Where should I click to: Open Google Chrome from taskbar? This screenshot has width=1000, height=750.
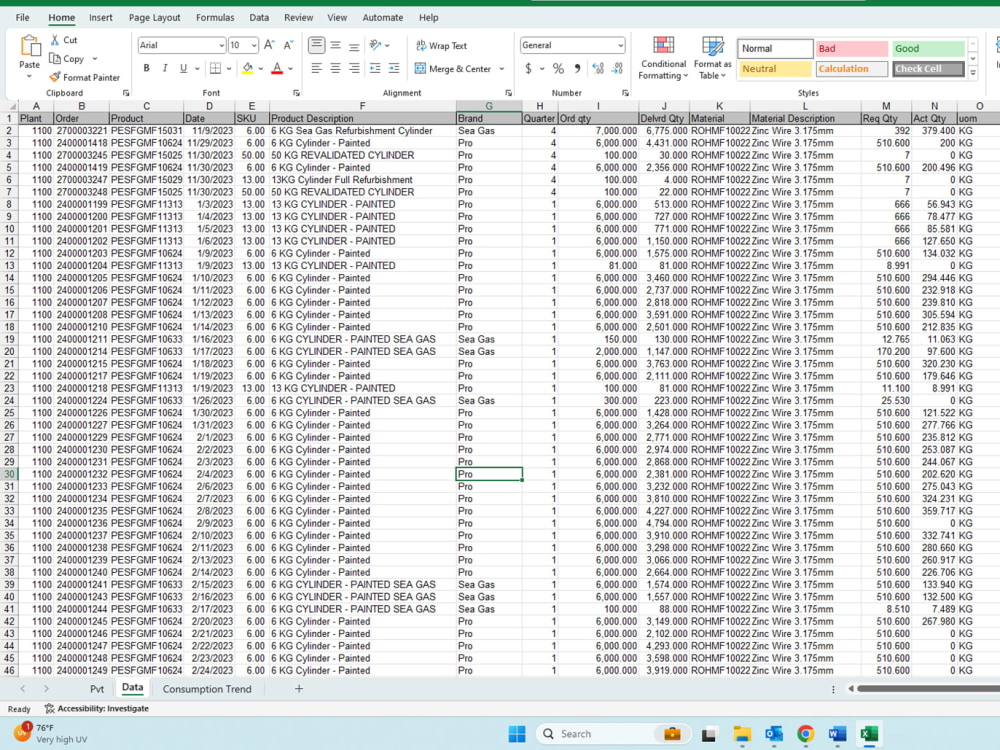(805, 734)
